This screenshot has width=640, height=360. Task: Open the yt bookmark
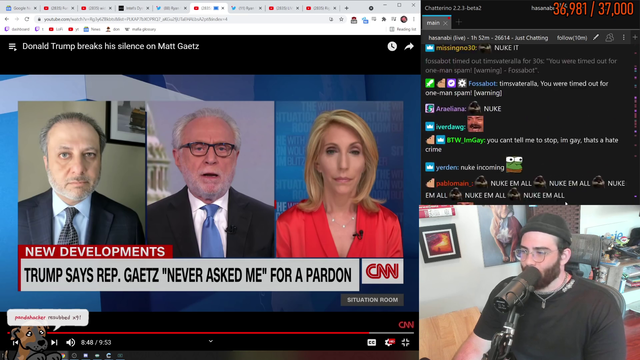coord(73,29)
